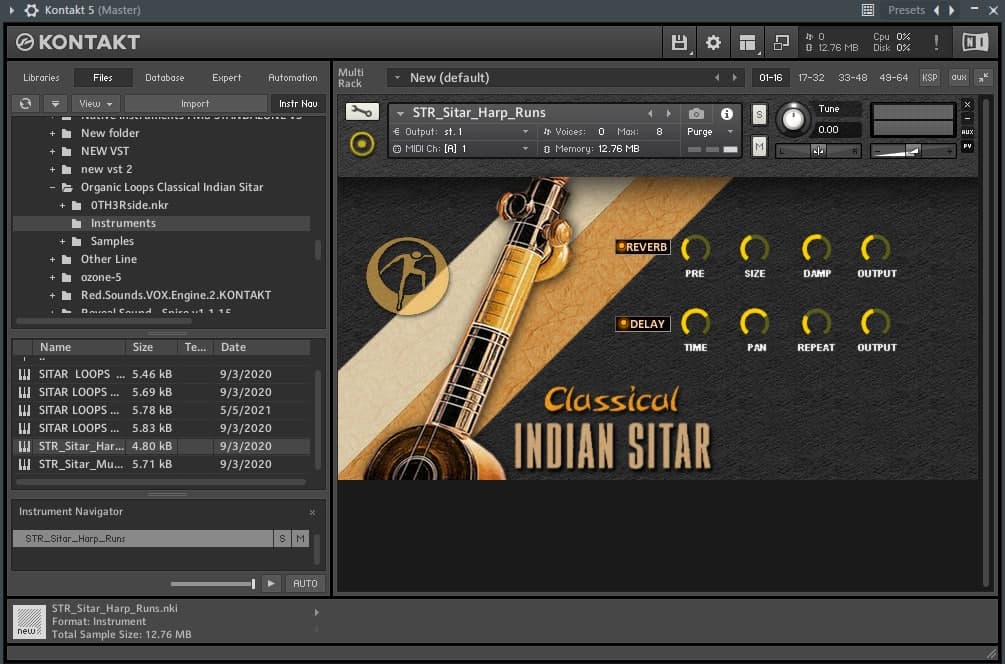
Task: Play the sample preview button
Action: pyautogui.click(x=271, y=583)
